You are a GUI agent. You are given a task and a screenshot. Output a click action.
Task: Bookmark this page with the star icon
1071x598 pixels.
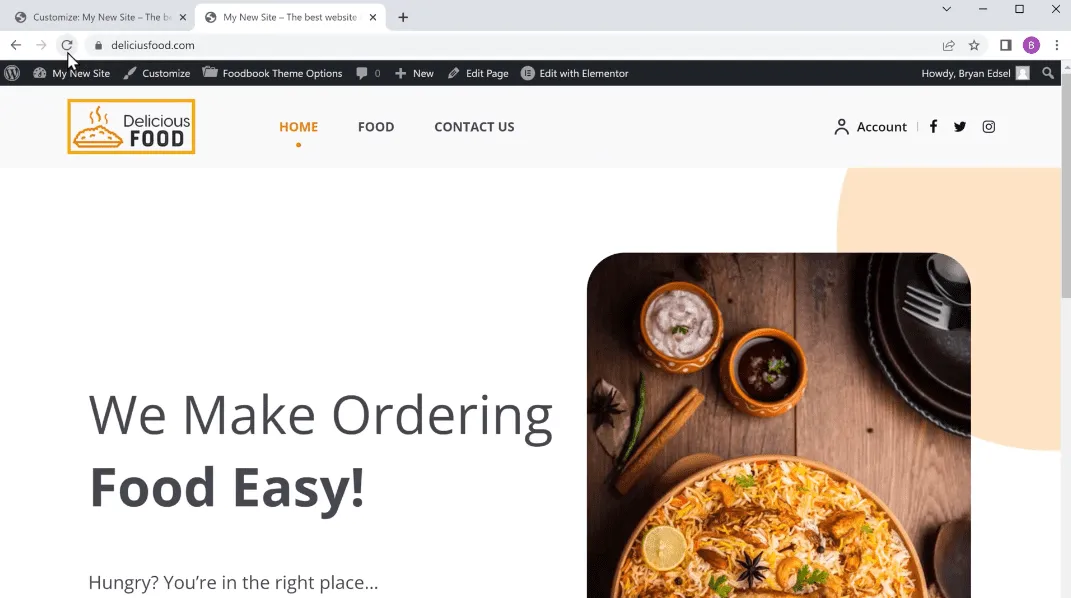tap(974, 45)
